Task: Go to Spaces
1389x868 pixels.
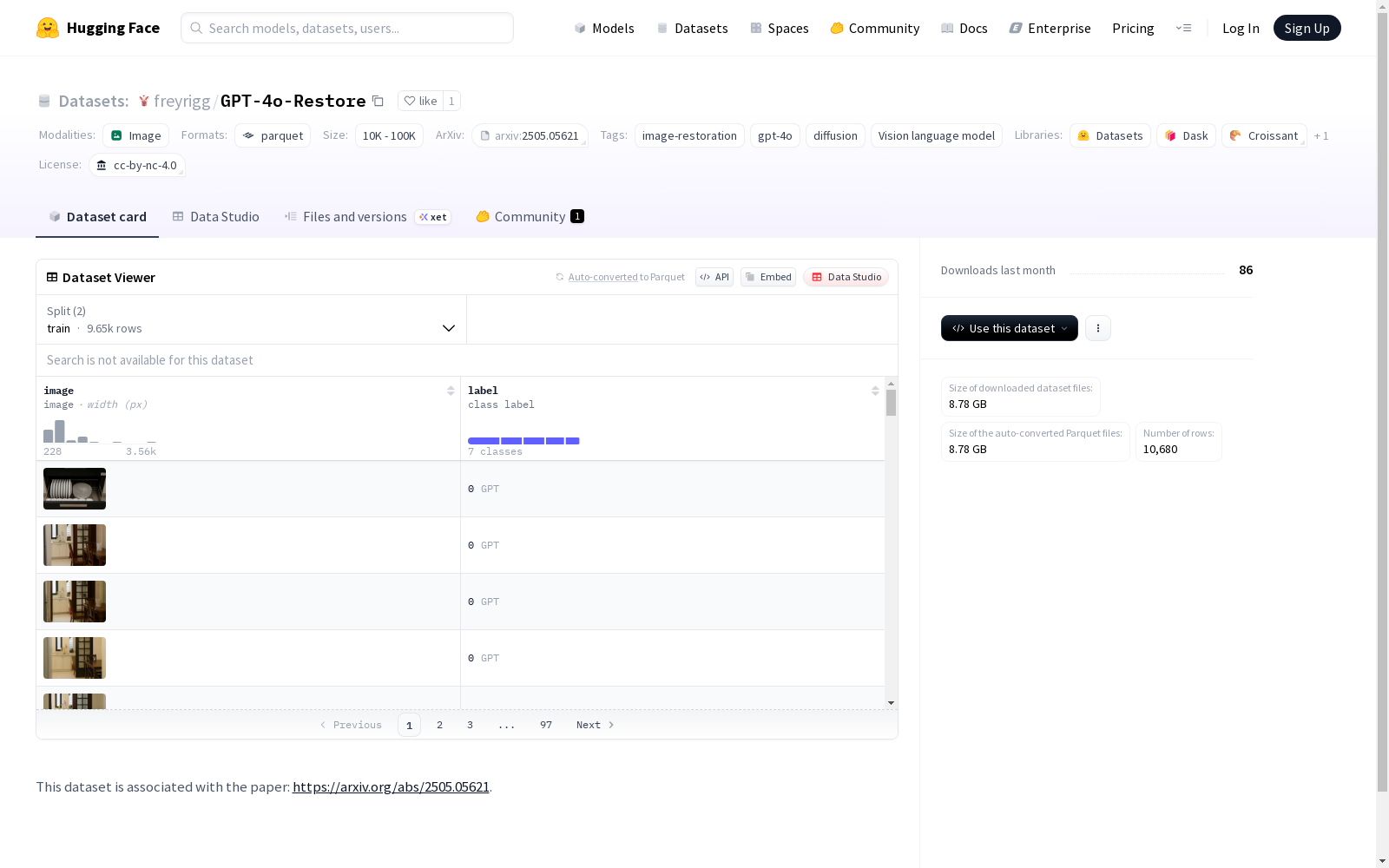Action: pos(779,28)
